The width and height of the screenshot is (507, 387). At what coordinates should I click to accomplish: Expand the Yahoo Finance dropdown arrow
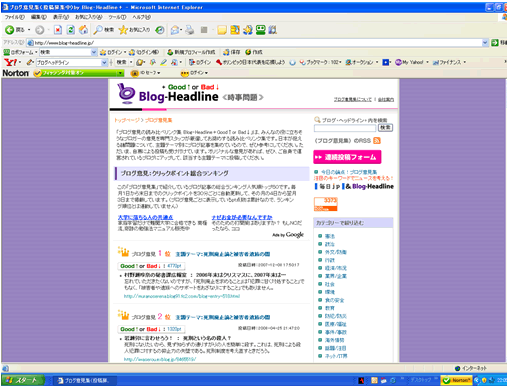tap(464, 62)
